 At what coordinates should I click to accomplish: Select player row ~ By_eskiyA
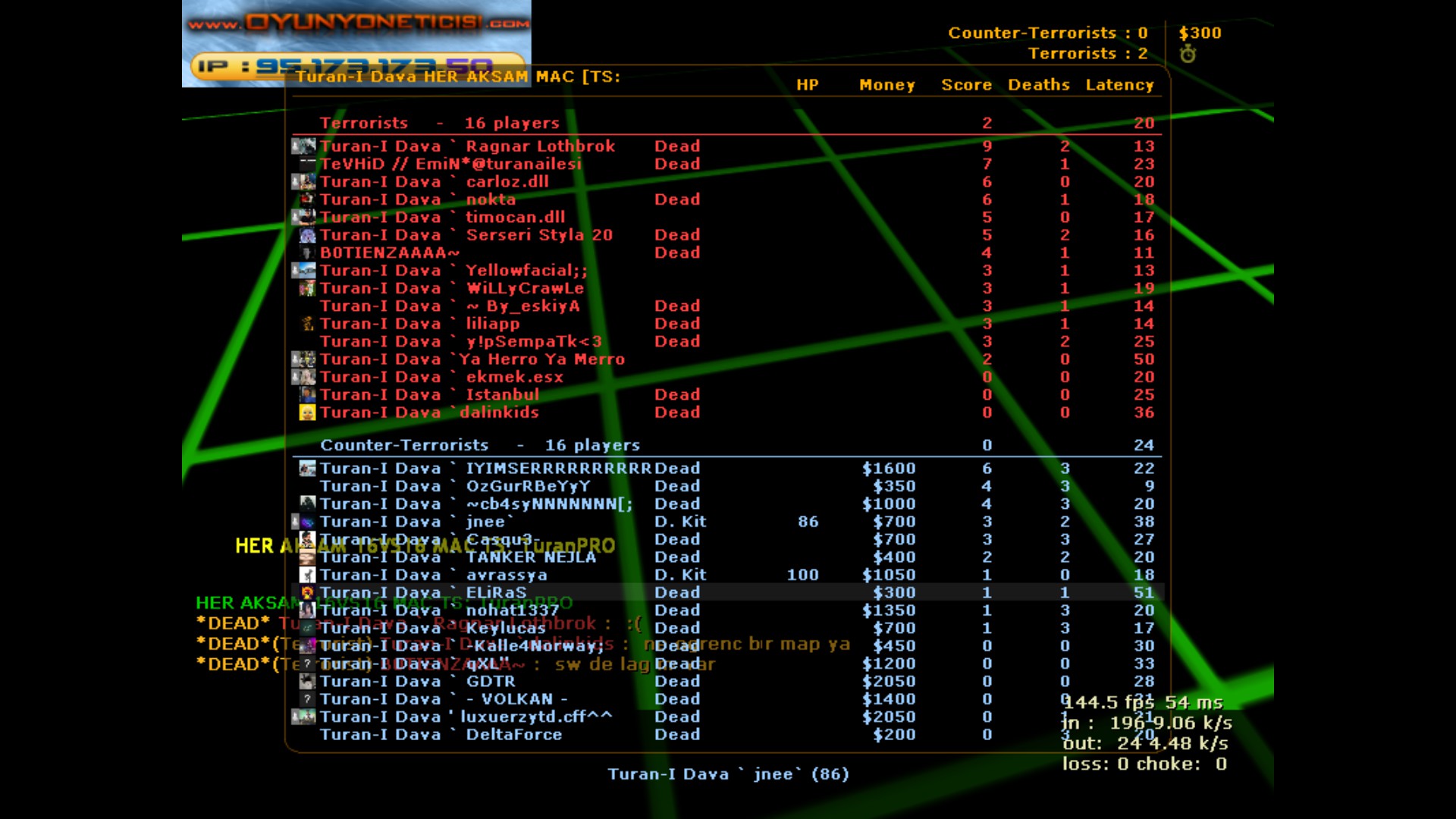(x=727, y=306)
